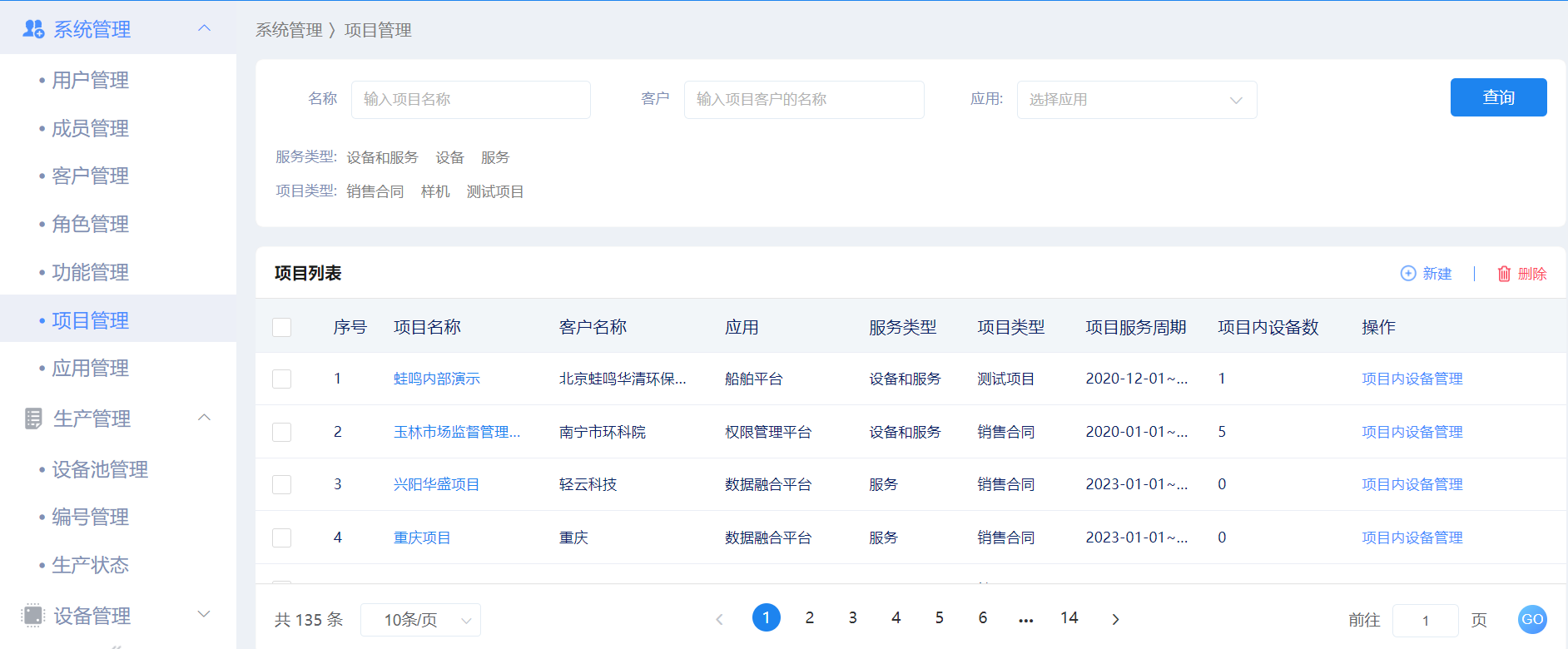The height and width of the screenshot is (649, 1568).
Task: Expand the 设备管理 menu chevron
Action: pos(204,615)
